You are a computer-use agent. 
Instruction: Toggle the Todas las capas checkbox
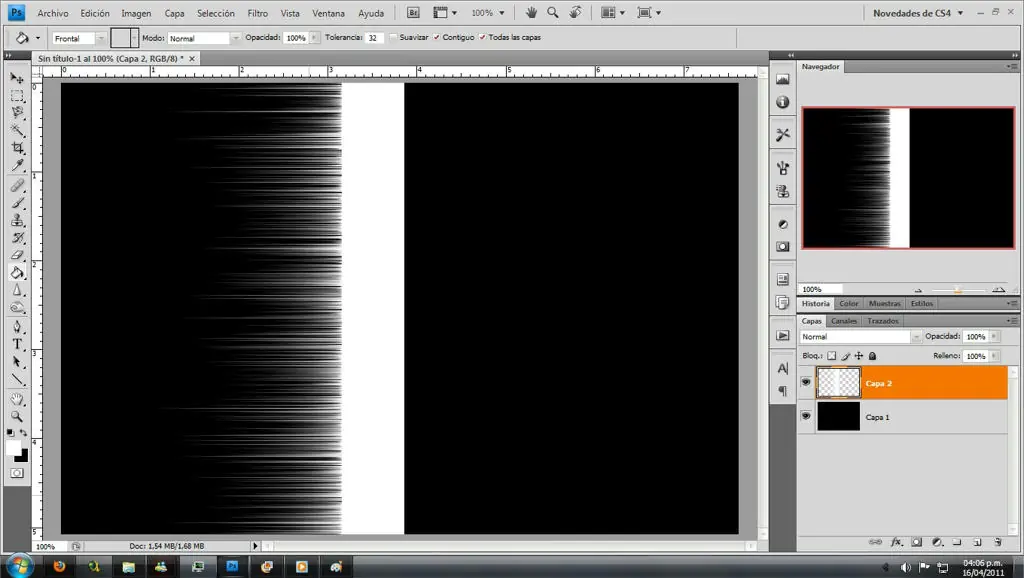click(482, 37)
